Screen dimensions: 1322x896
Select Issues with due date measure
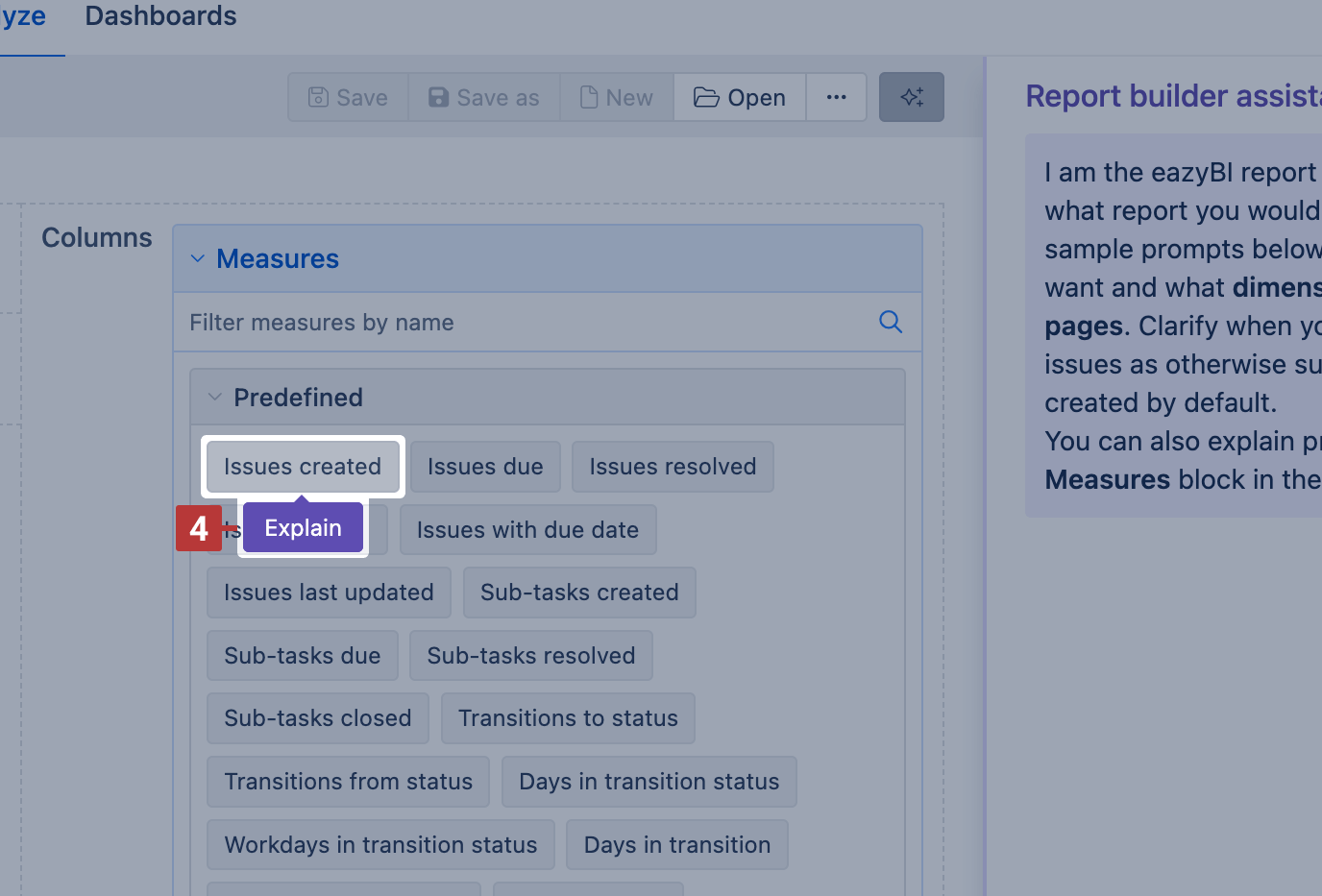pyautogui.click(x=527, y=529)
